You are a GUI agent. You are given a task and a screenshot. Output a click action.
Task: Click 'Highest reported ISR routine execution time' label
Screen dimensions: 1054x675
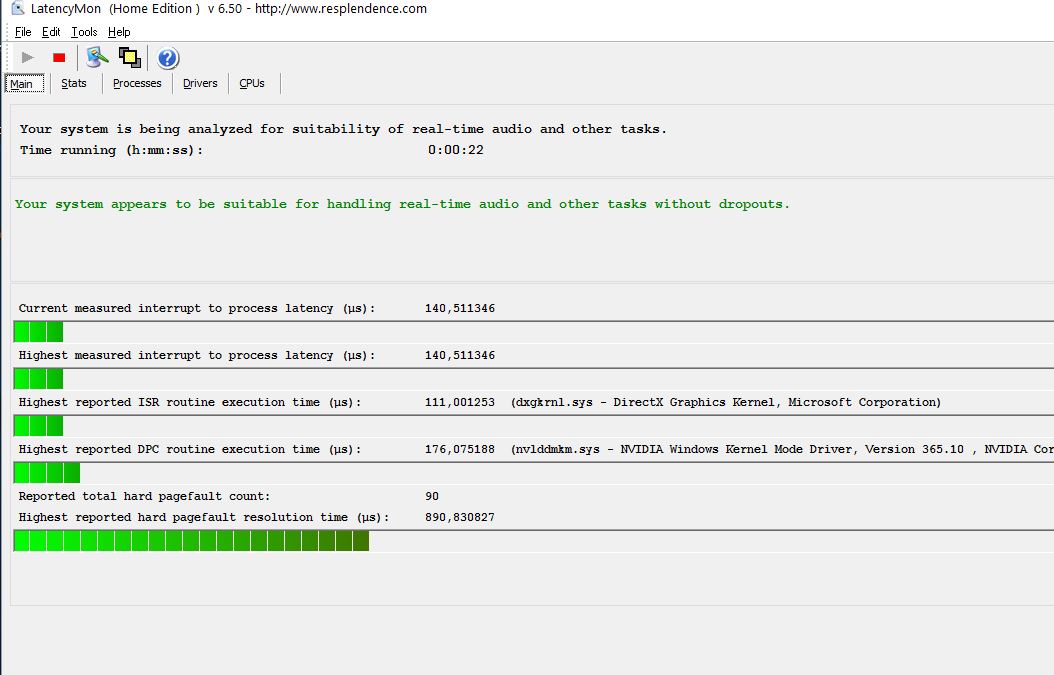pos(190,402)
